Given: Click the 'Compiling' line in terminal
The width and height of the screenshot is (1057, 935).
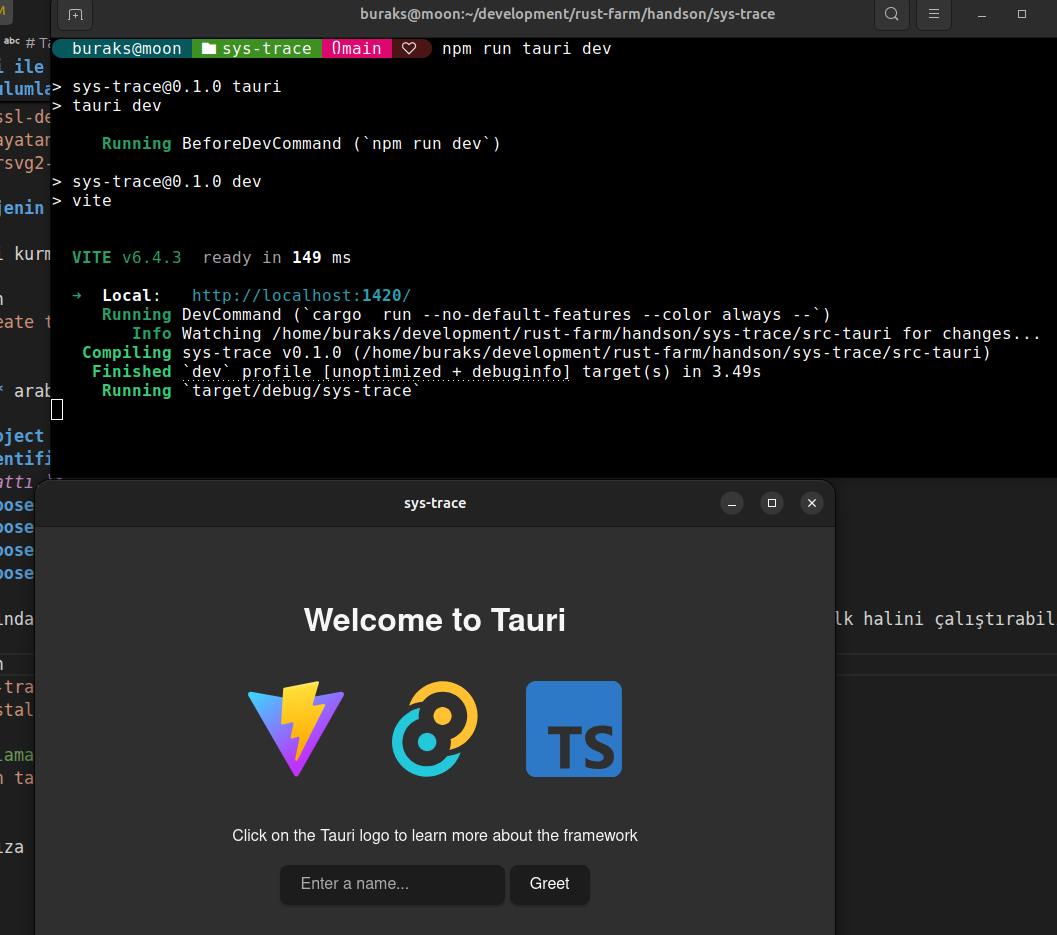Looking at the screenshot, I should pyautogui.click(x=536, y=353).
